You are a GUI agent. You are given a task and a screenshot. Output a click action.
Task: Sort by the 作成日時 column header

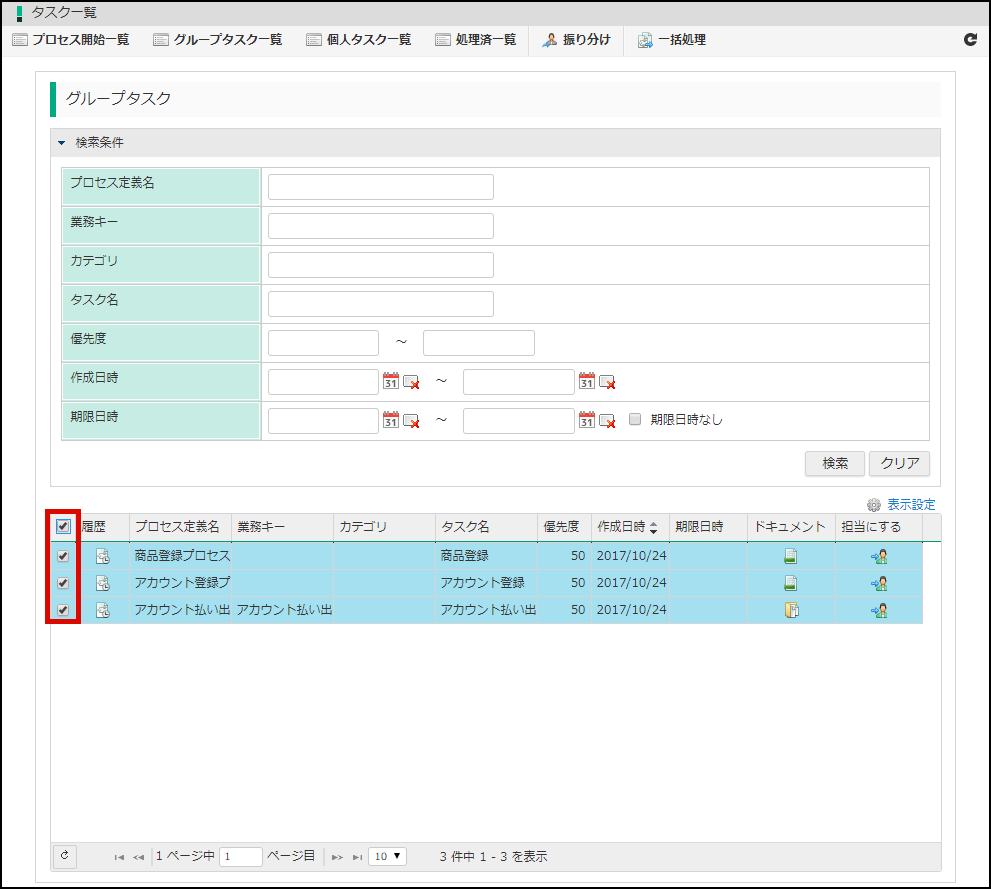(x=627, y=527)
